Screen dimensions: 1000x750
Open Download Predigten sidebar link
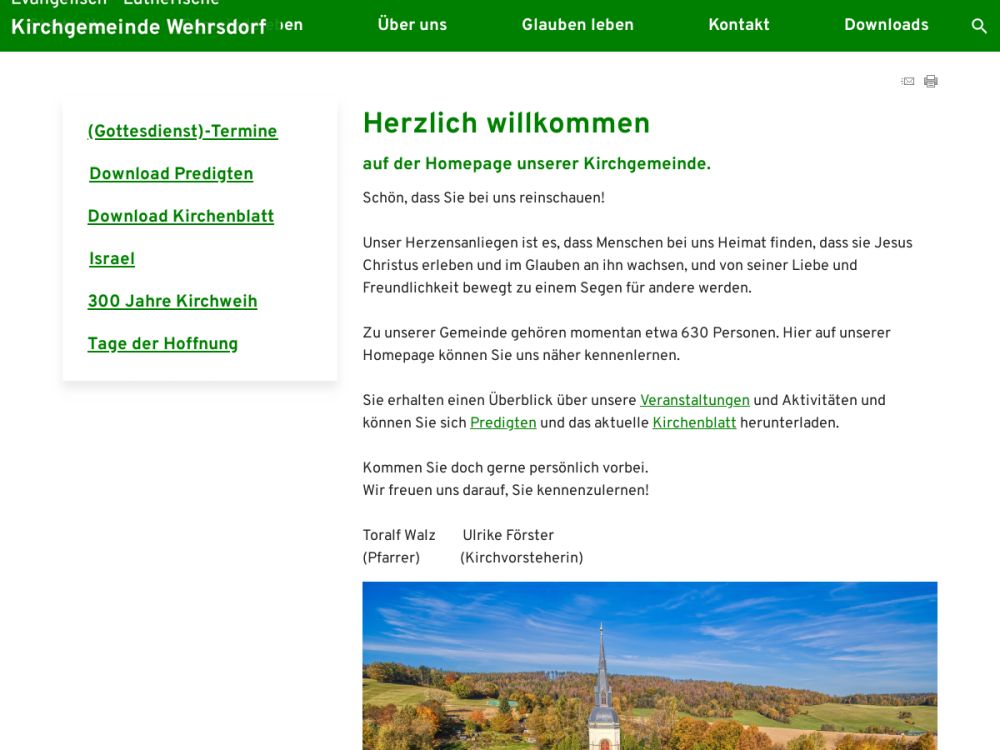[171, 174]
